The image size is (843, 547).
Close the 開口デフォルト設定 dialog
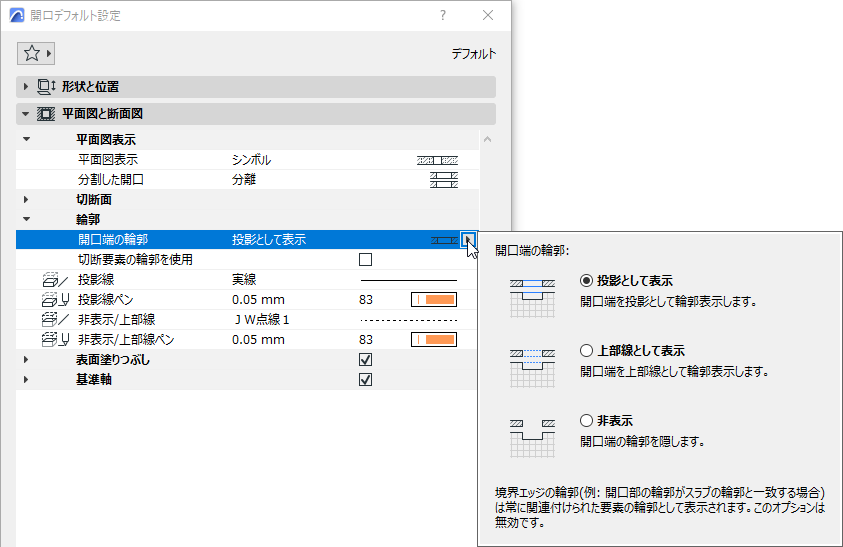pyautogui.click(x=488, y=15)
